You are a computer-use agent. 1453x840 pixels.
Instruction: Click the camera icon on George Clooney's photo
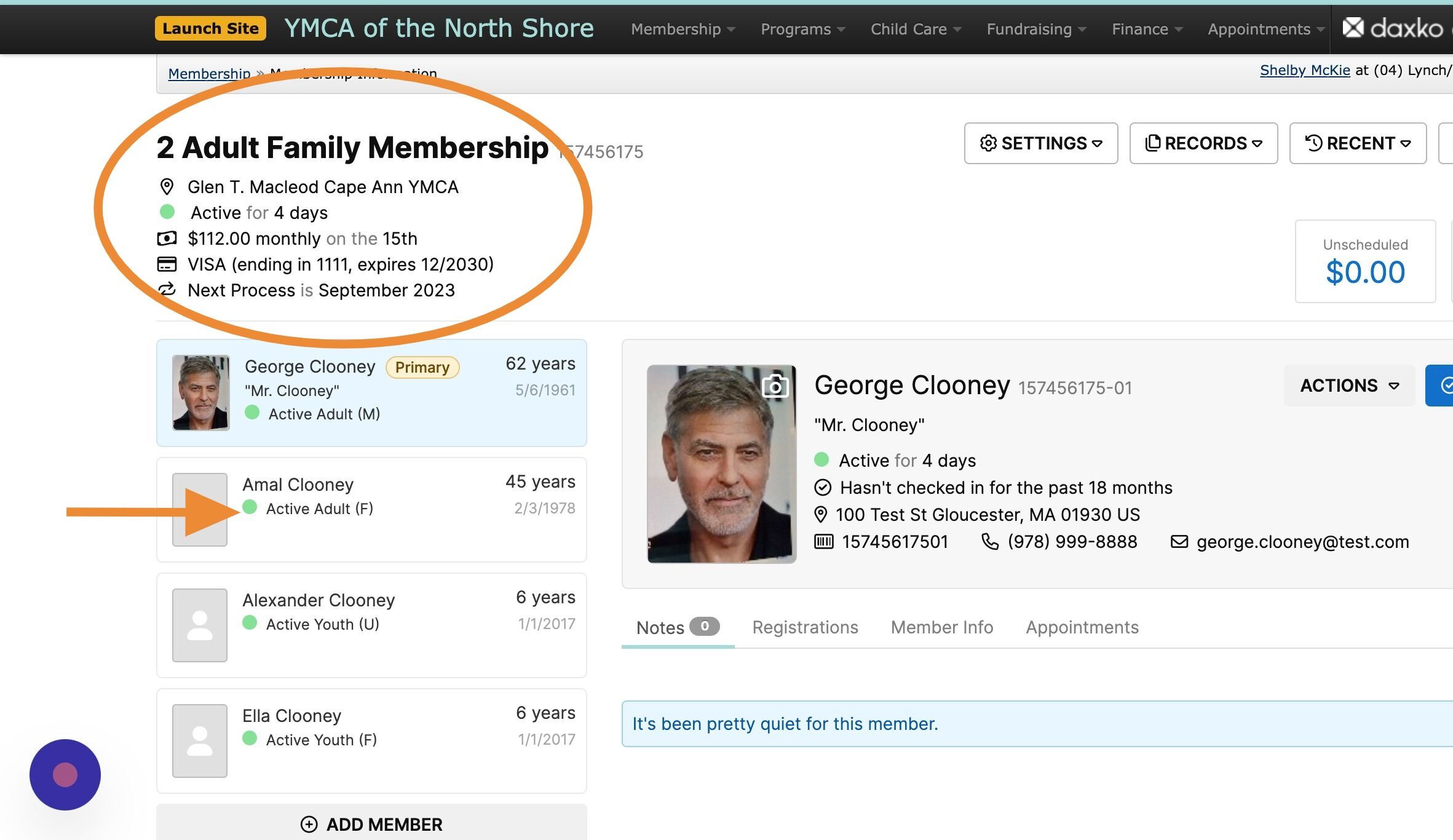[775, 386]
